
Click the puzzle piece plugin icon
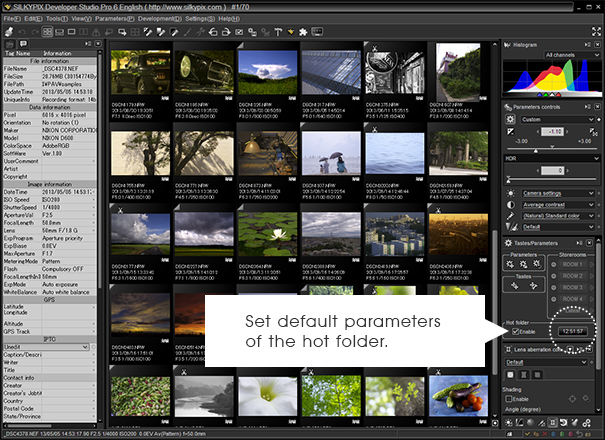[303, 32]
